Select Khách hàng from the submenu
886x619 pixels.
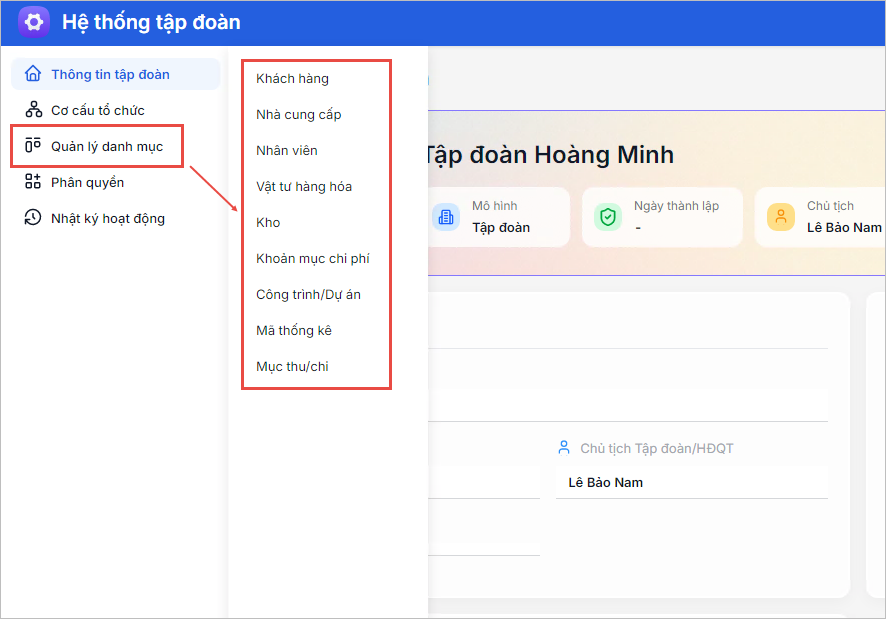[x=292, y=78]
